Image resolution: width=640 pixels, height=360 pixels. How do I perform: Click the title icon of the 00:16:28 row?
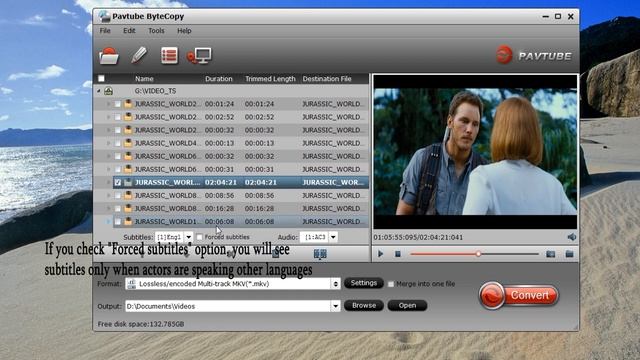coord(128,208)
